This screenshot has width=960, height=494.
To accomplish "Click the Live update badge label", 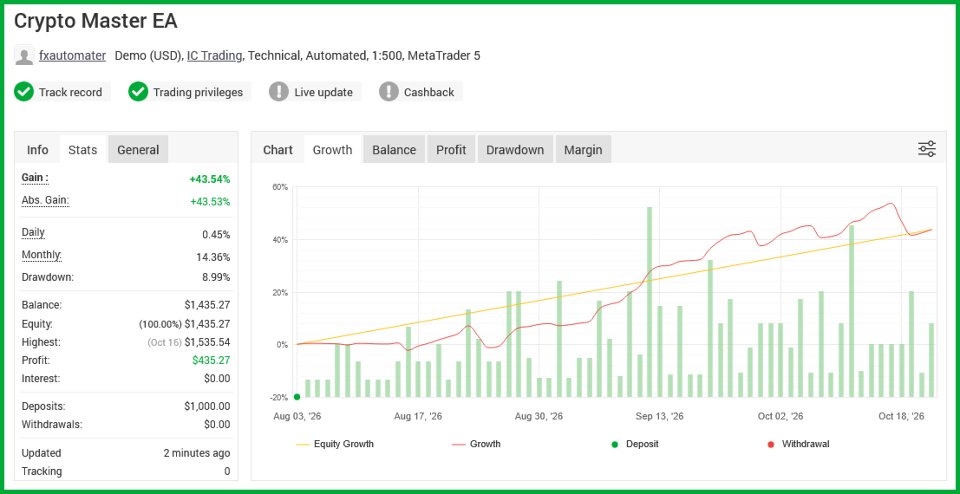I will pos(323,92).
